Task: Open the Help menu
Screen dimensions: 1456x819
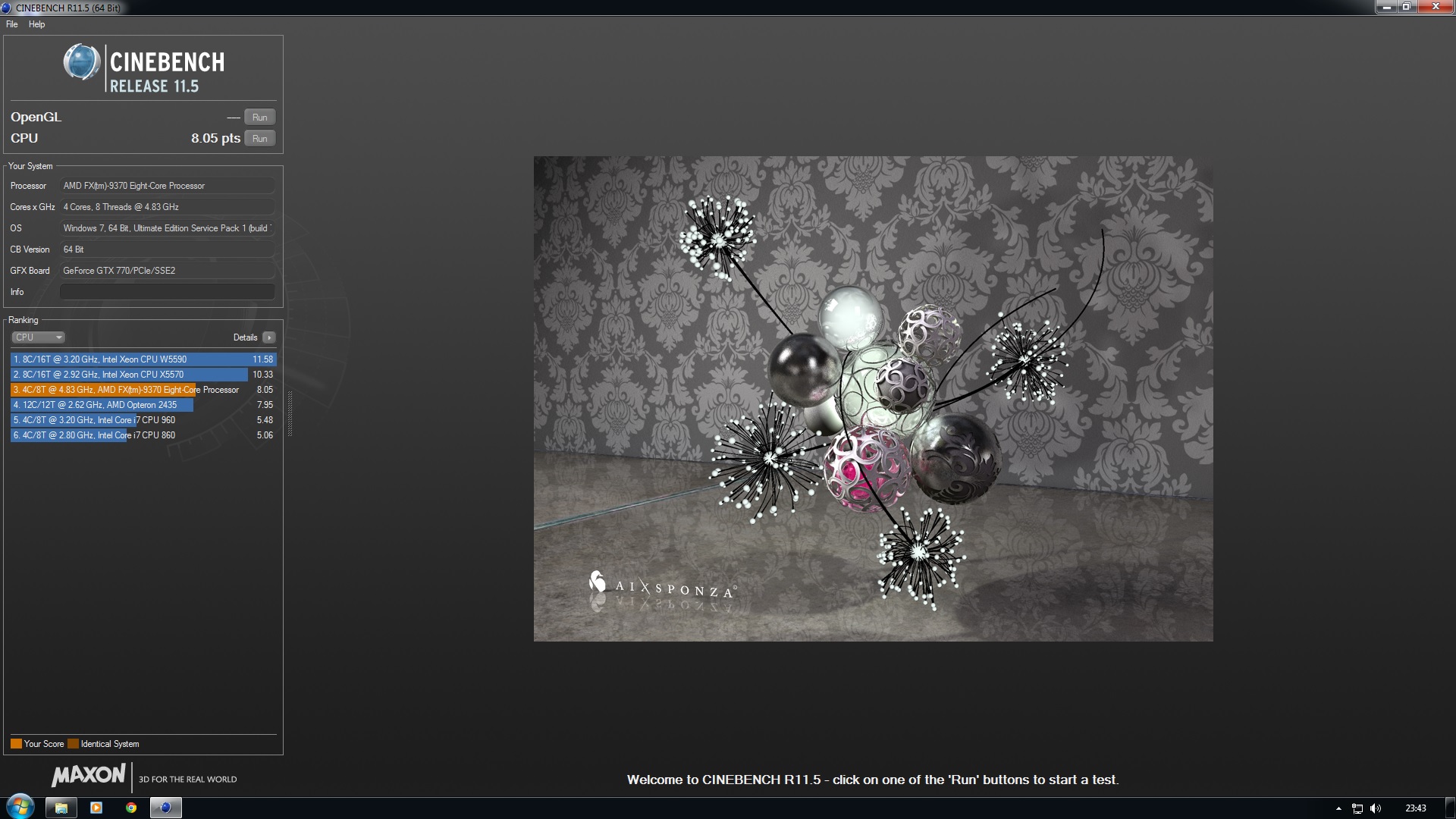Action: (x=36, y=24)
